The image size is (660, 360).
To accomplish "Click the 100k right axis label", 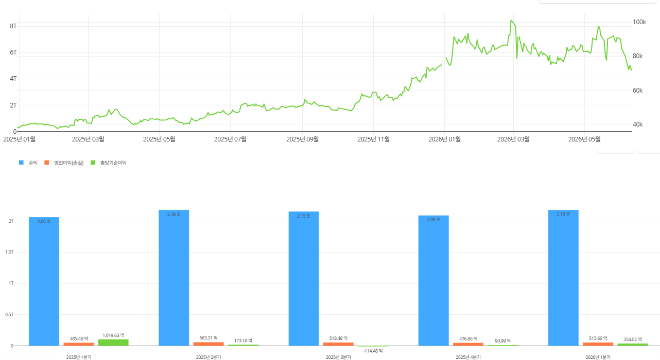I will 639,22.
